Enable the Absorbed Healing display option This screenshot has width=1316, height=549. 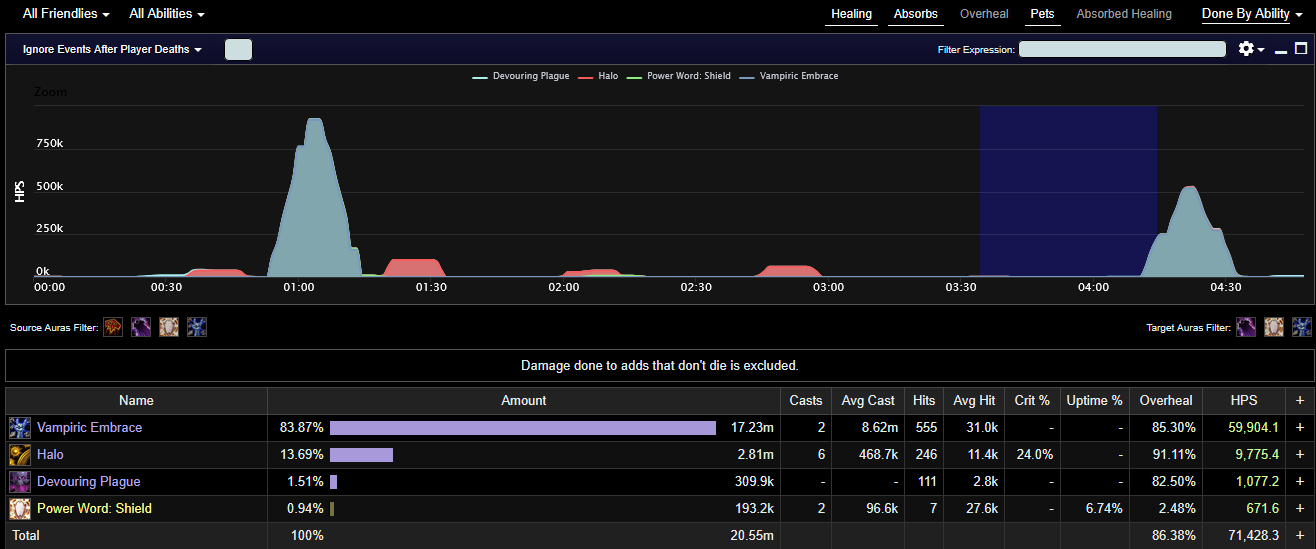point(1123,14)
